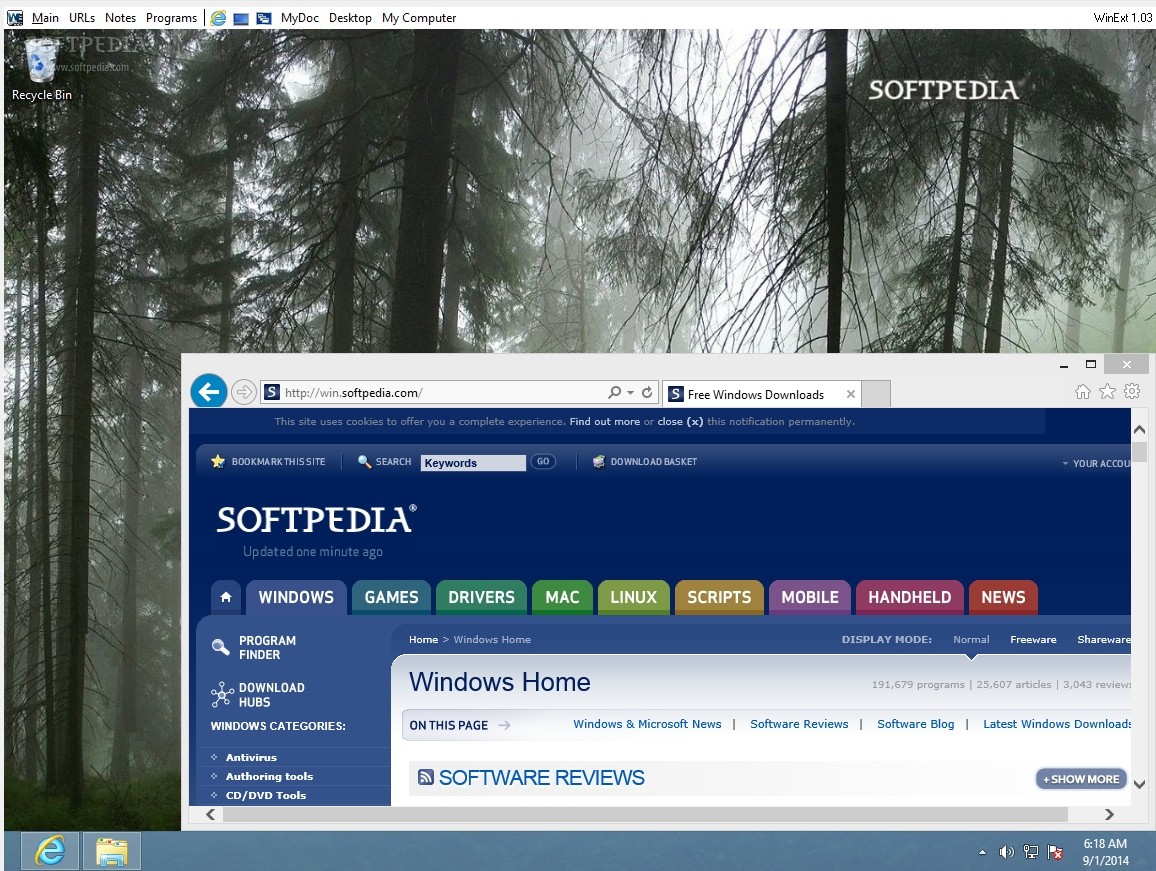Viewport: 1156px width, 871px height.
Task: Open the Main menu in WinExt bar
Action: 45,18
